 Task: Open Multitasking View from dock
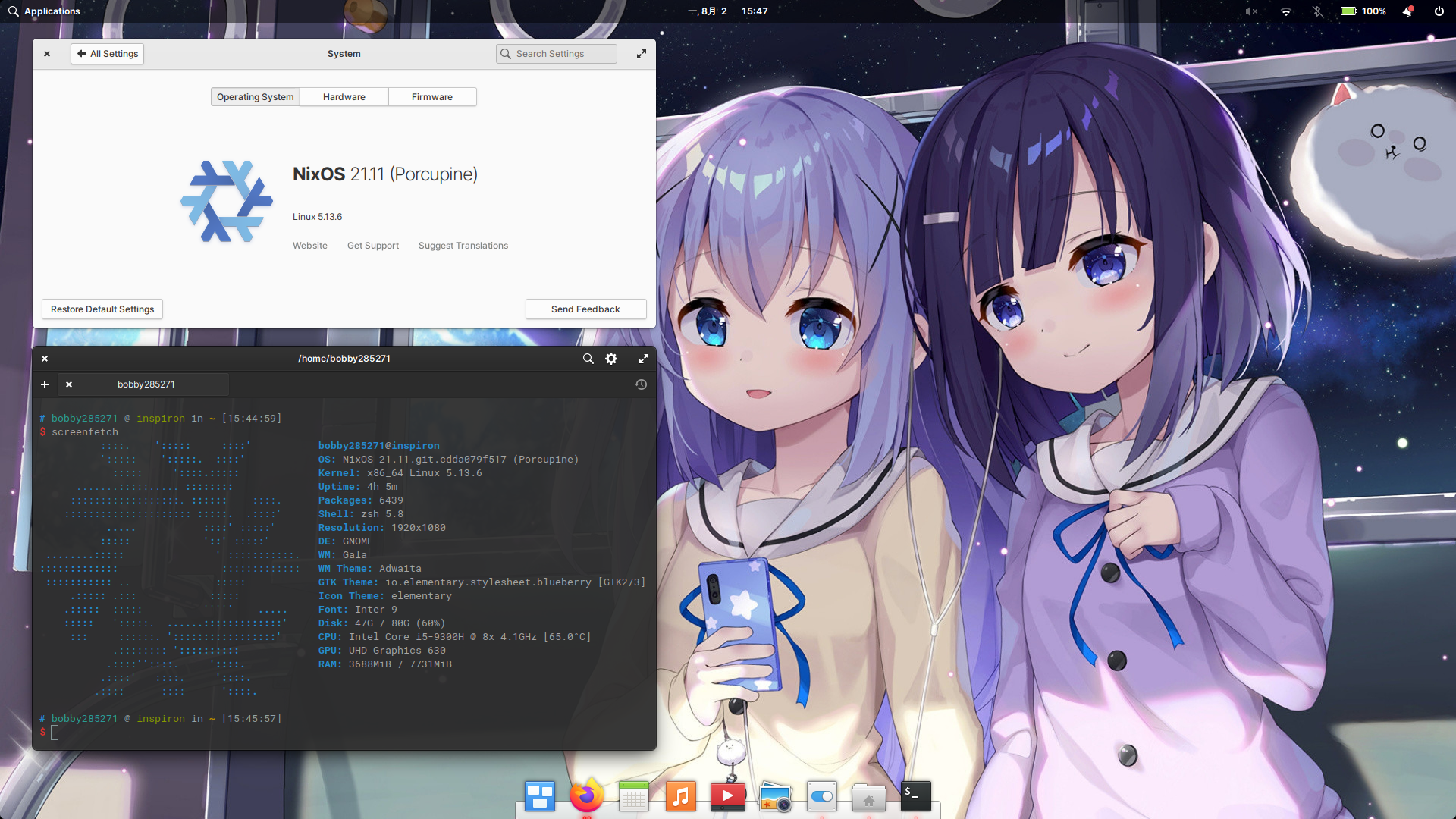click(539, 796)
